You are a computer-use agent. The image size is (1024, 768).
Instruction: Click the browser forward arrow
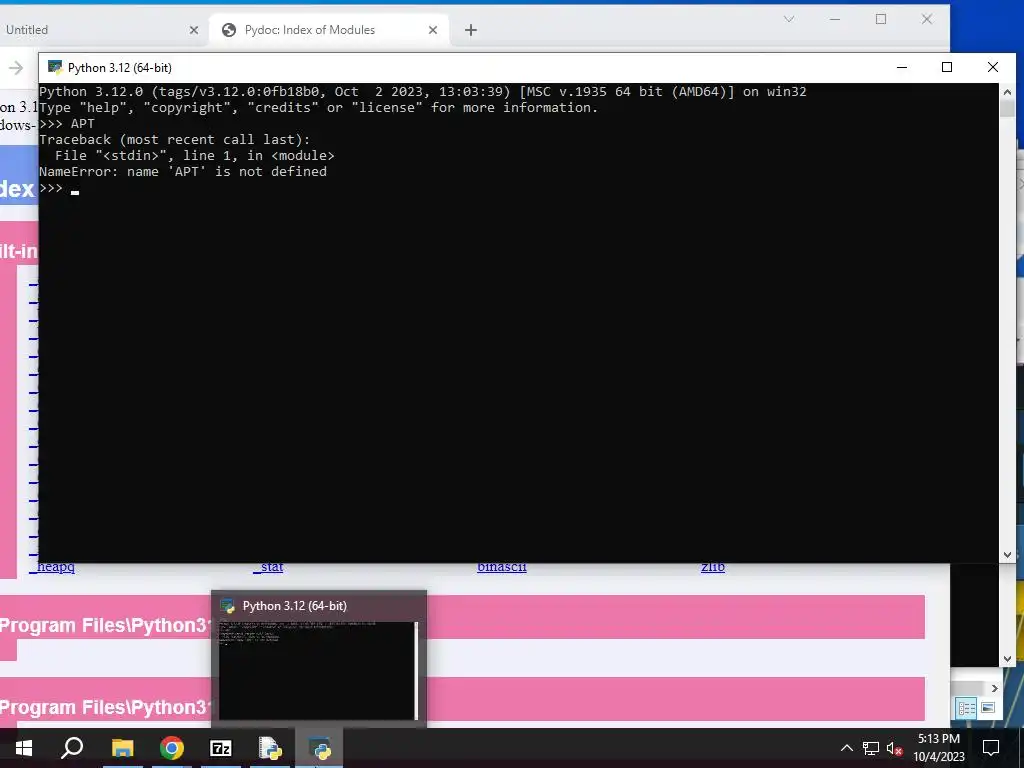point(16,68)
